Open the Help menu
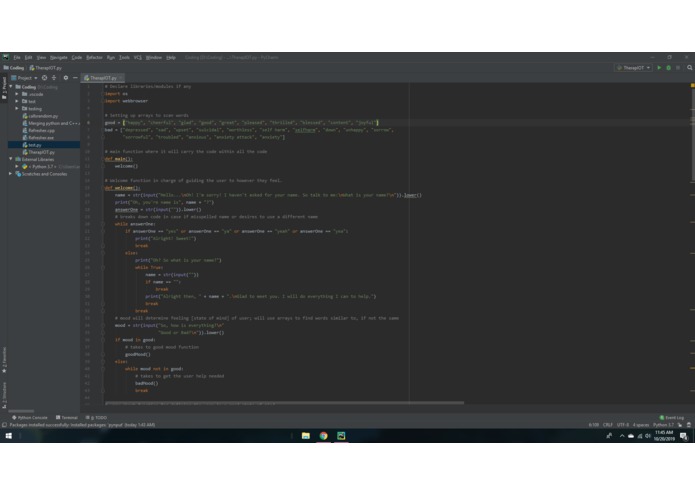Screen dimensions: 695x494 171,58
